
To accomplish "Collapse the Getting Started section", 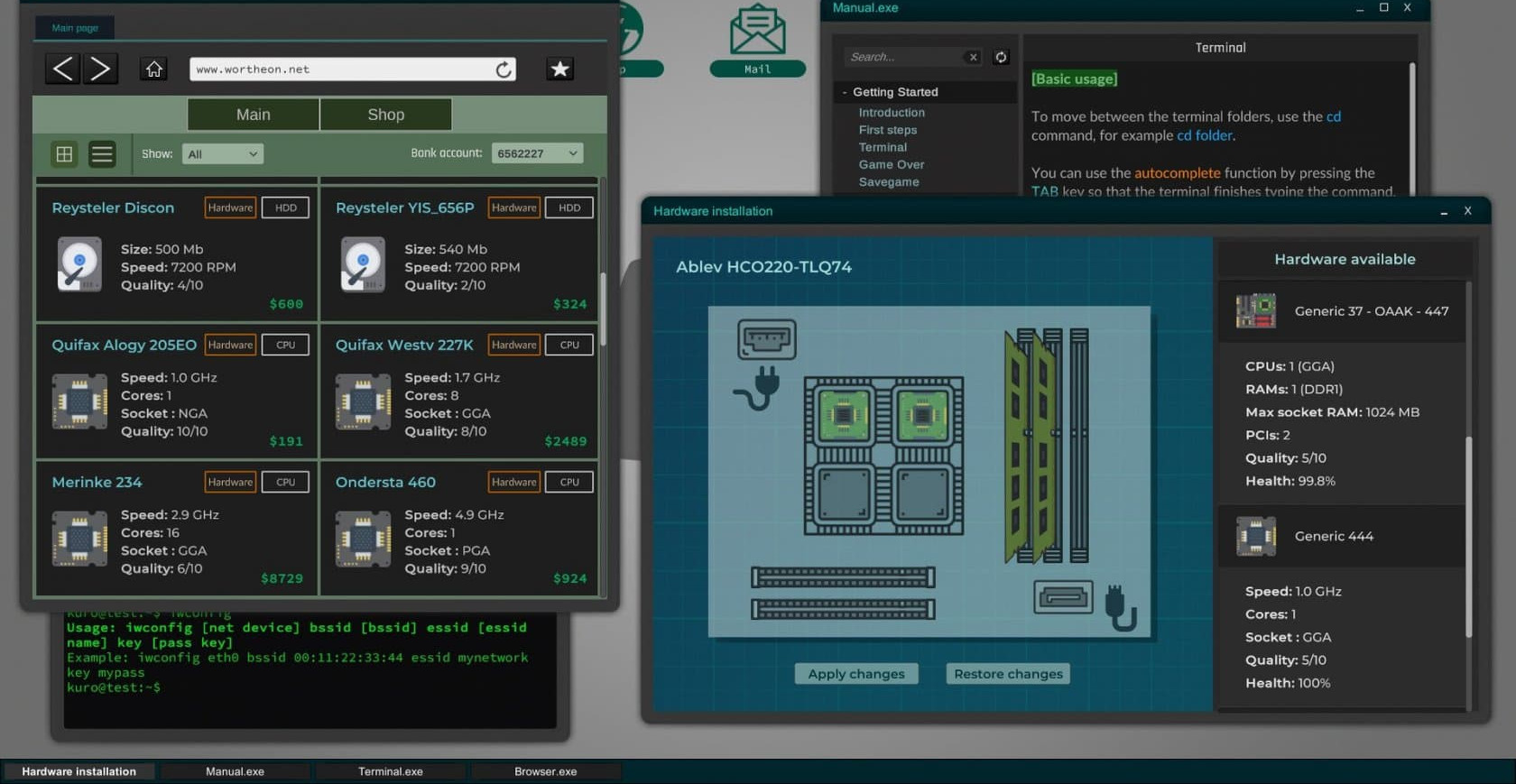I will coord(845,92).
